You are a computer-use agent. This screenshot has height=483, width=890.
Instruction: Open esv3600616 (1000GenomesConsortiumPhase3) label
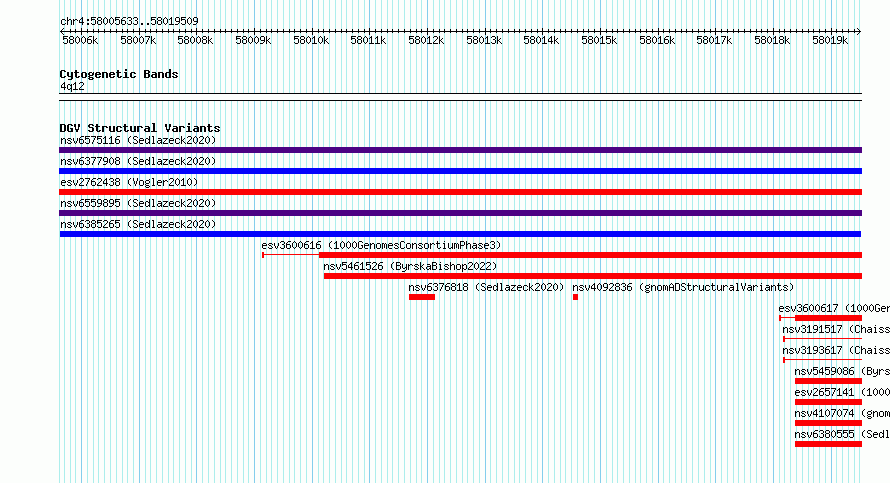381,245
